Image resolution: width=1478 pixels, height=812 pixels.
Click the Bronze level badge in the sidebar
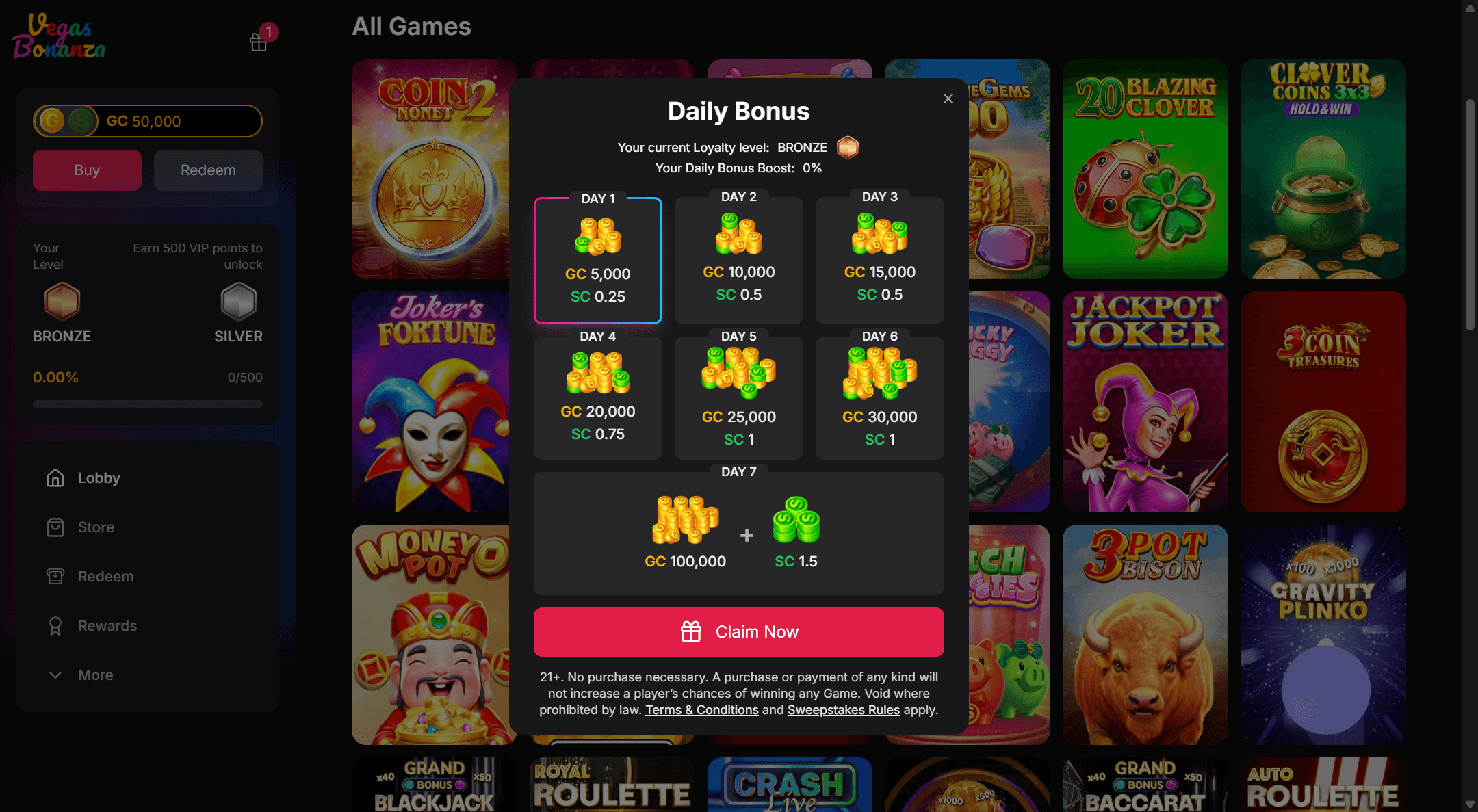tap(62, 302)
